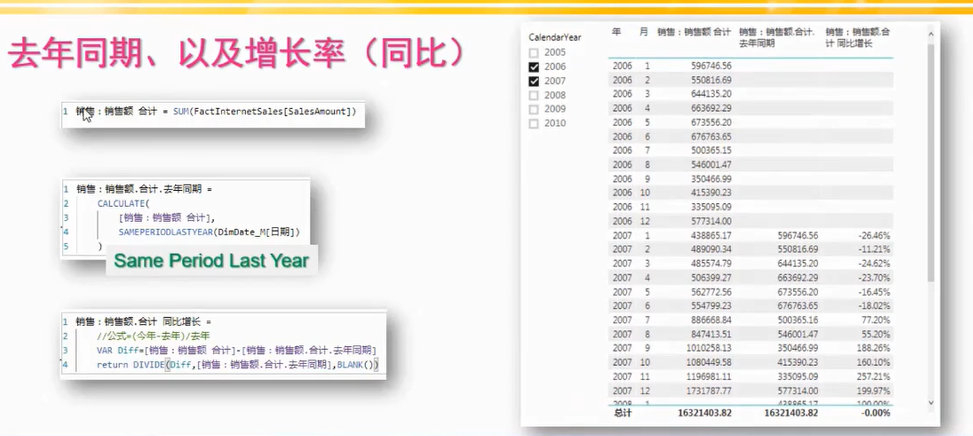Click the 188.26% growth cell

coord(874,349)
